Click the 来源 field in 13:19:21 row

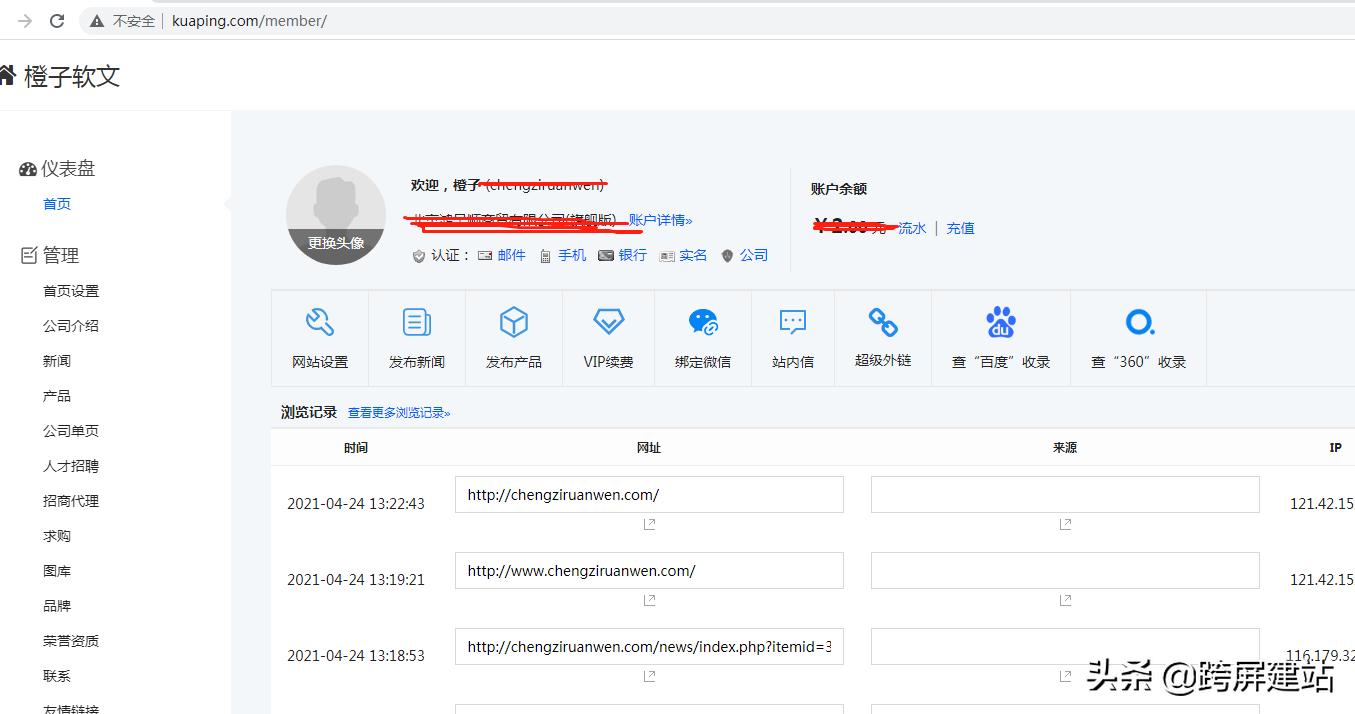pos(1065,571)
